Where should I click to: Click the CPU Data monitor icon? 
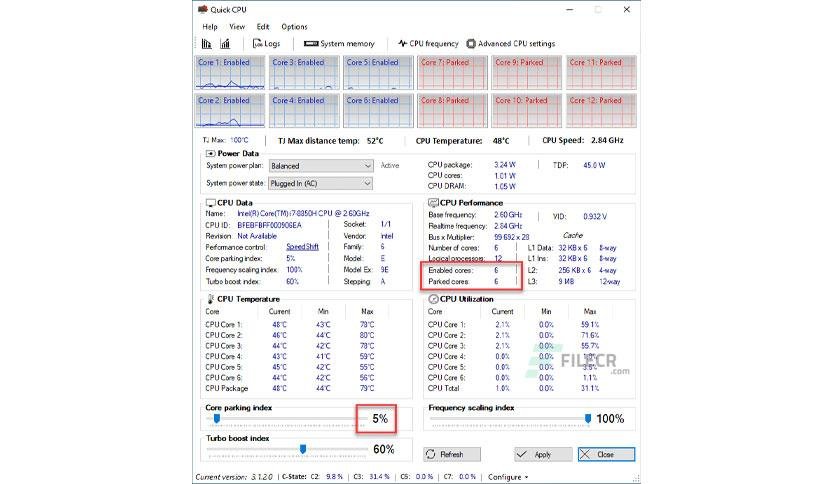(x=211, y=203)
